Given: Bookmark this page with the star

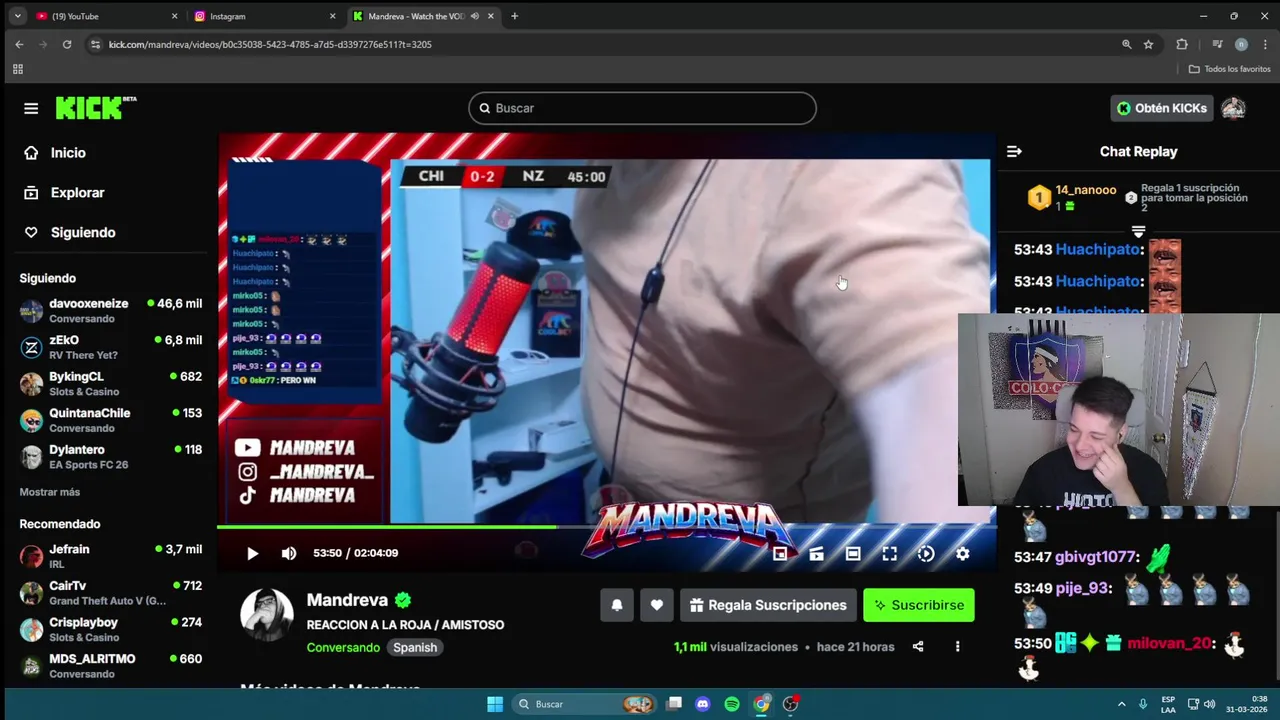Looking at the screenshot, I should coord(1149,44).
